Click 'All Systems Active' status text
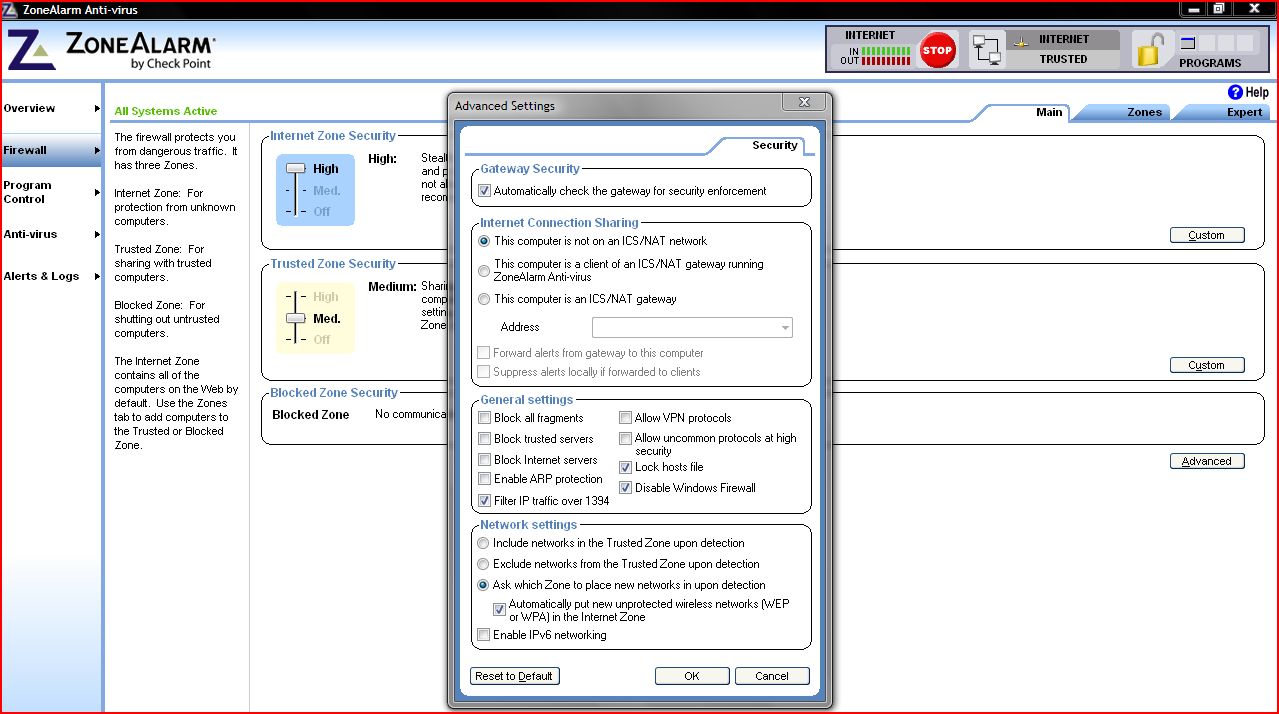1279x714 pixels. coord(165,111)
